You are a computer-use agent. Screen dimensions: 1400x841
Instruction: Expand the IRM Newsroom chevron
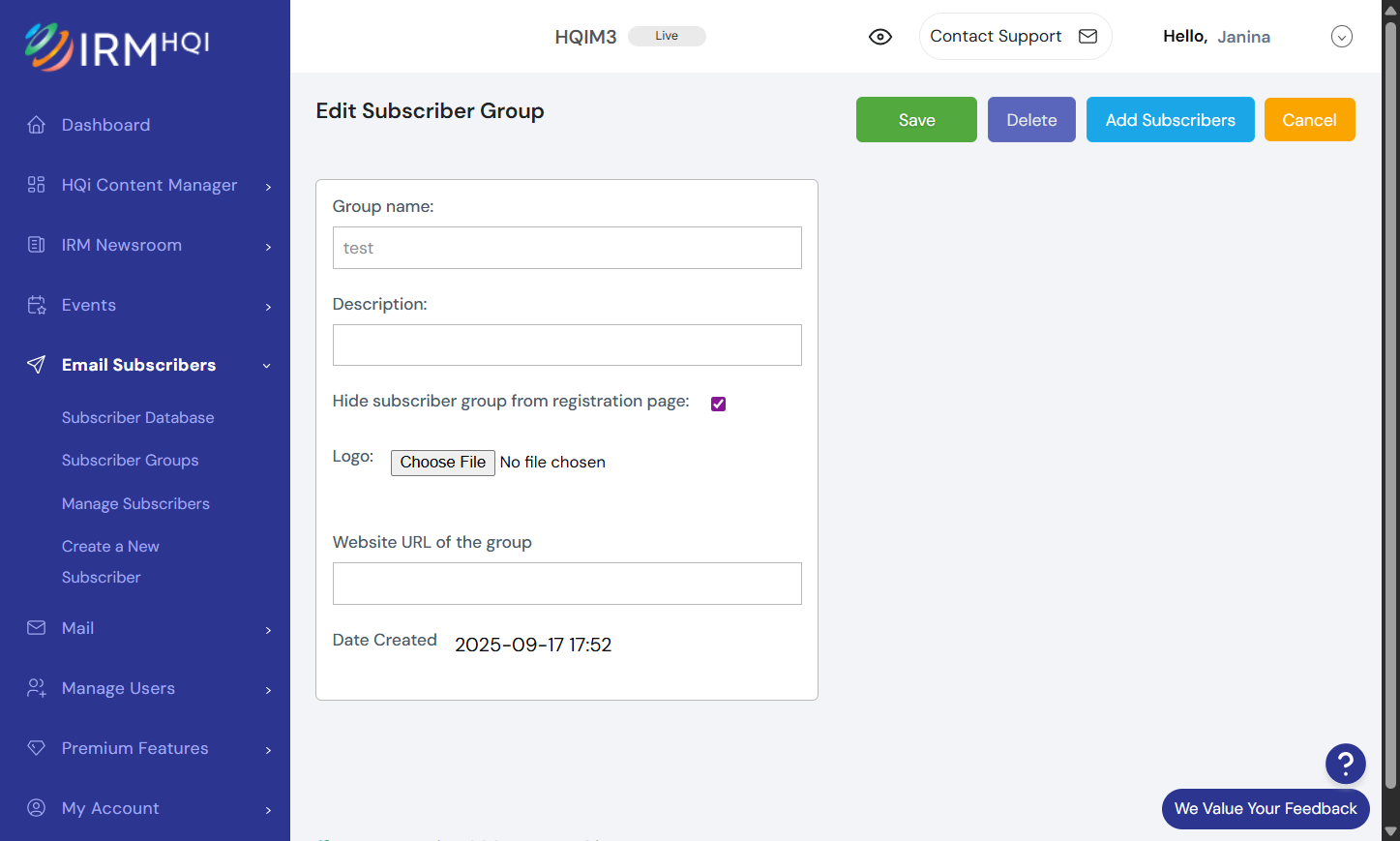268,247
